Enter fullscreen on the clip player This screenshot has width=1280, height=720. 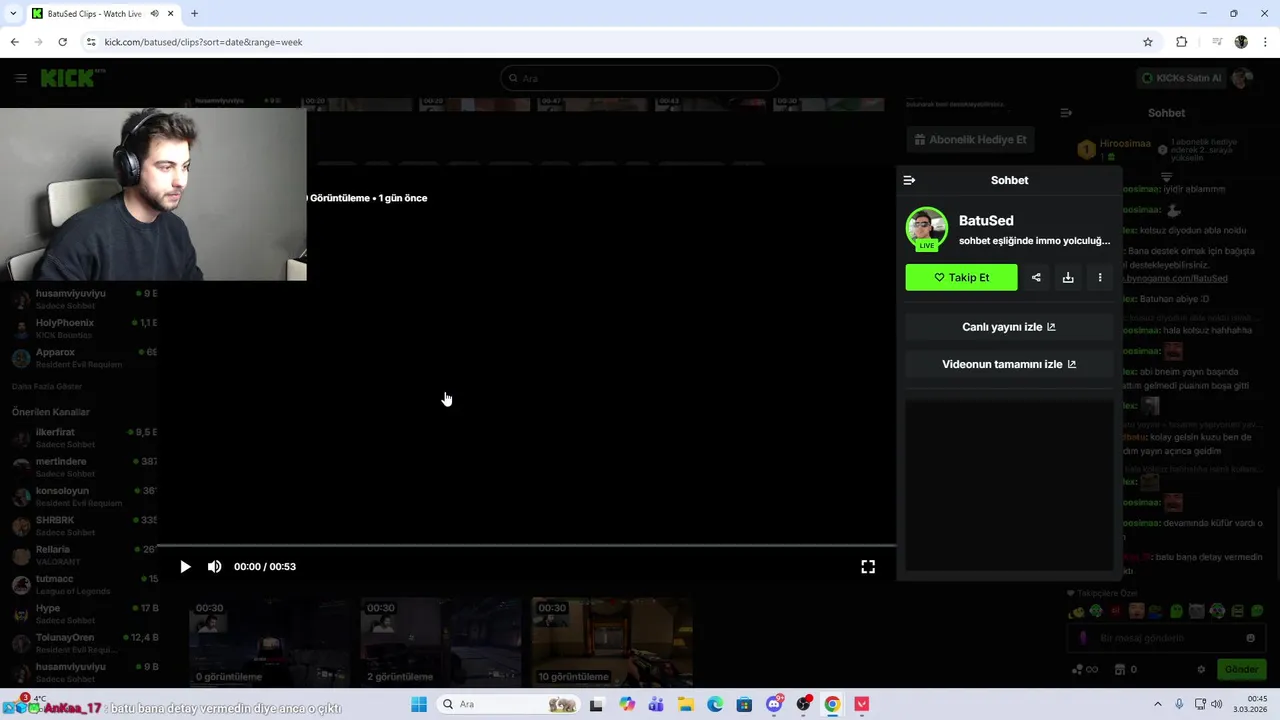coord(868,566)
